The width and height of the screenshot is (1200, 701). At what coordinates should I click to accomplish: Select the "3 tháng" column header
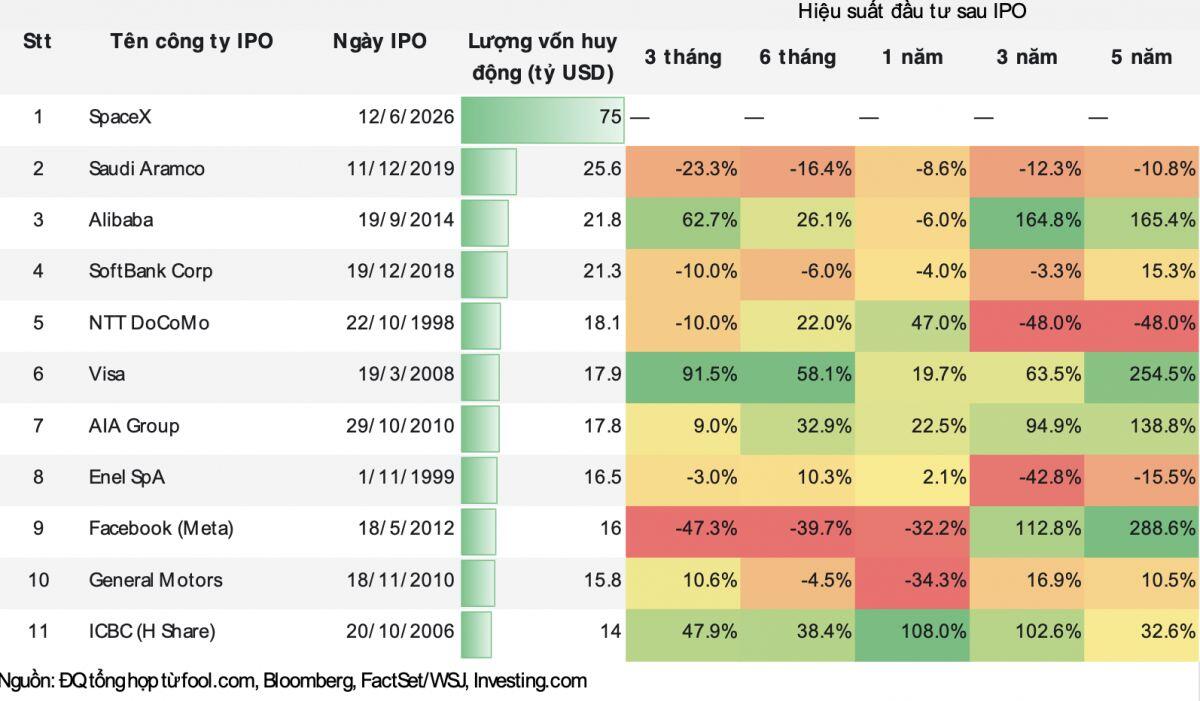683,57
